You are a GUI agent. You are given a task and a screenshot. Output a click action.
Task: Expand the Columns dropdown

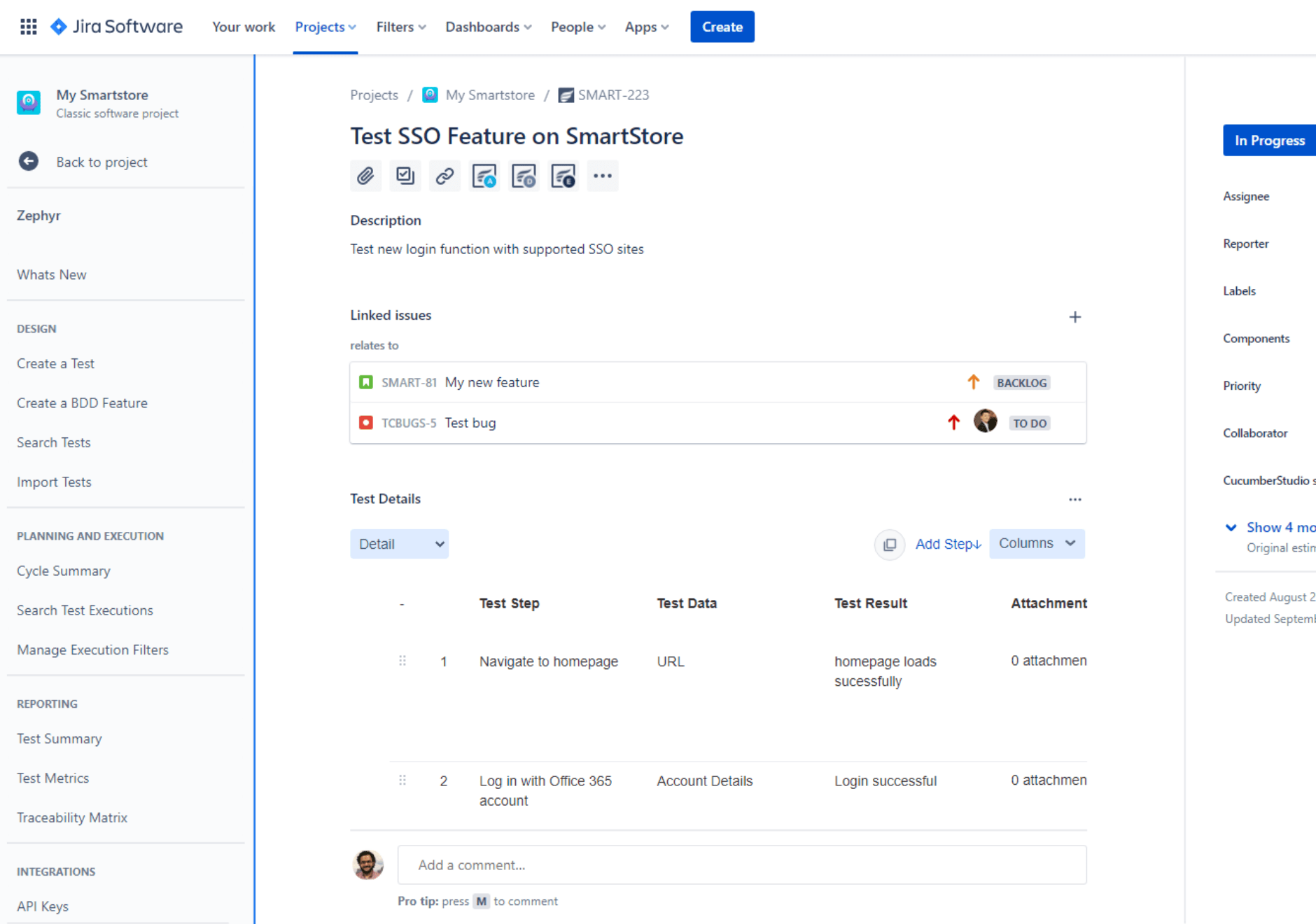[x=1036, y=544]
